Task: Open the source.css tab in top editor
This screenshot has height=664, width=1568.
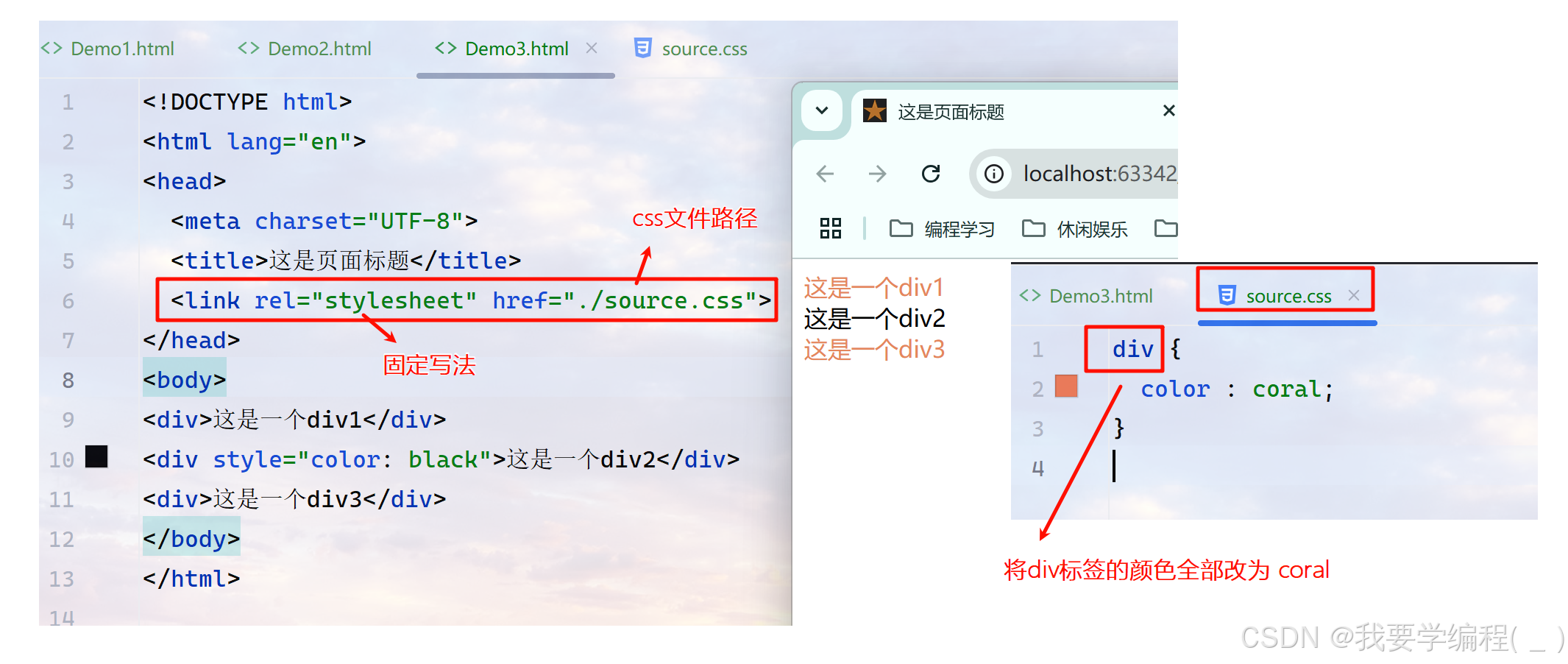Action: (x=691, y=49)
